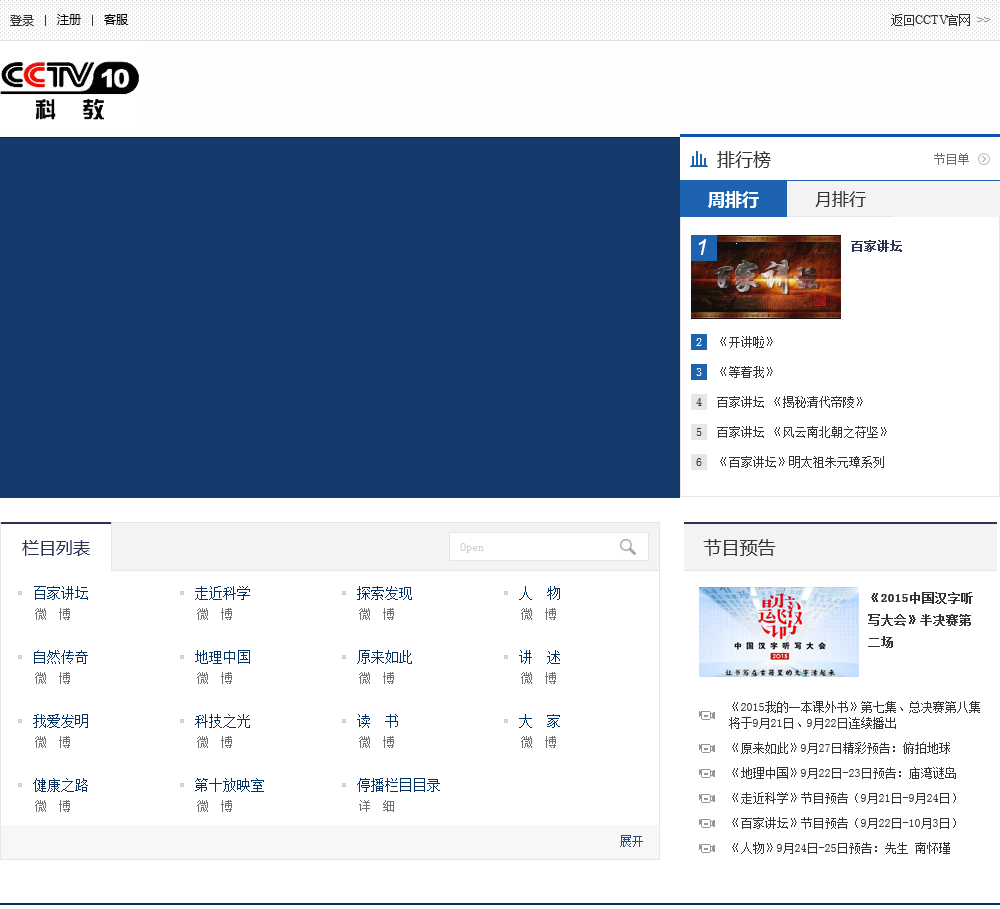Screen dimensions: 1000x909
Task: Open 《开讲啦》 in the ranking
Action: tap(745, 342)
